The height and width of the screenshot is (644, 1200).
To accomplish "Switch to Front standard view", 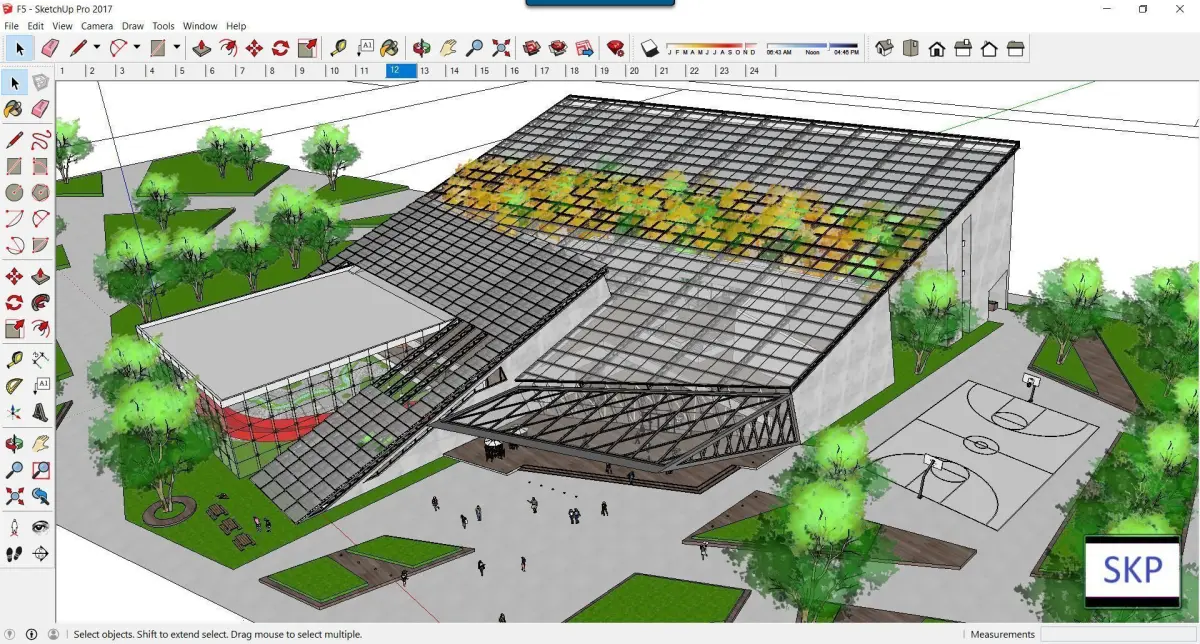I will pos(937,47).
